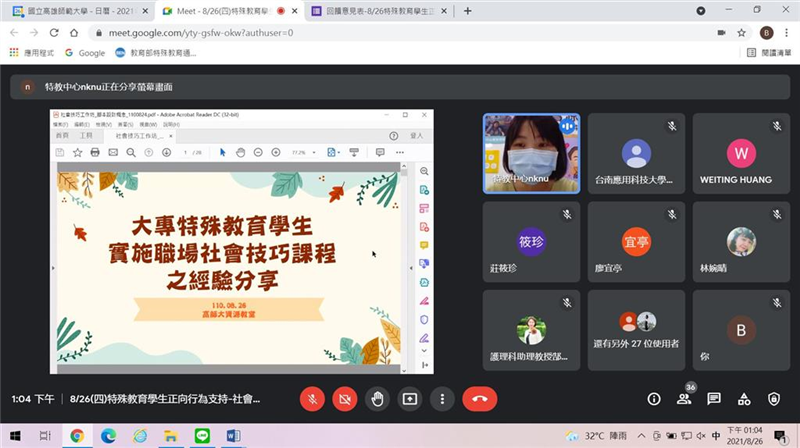Bookmark this page with star icon

741,33
